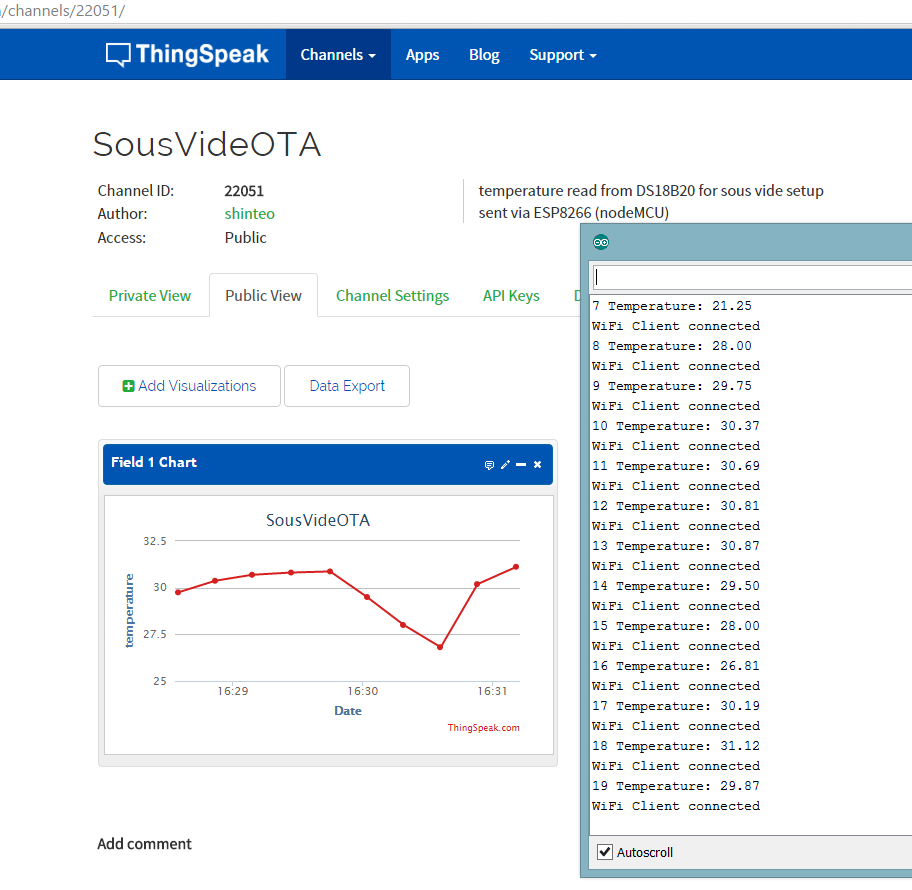Click the Access value Public
The width and height of the screenshot is (912, 890).
pyautogui.click(x=245, y=237)
